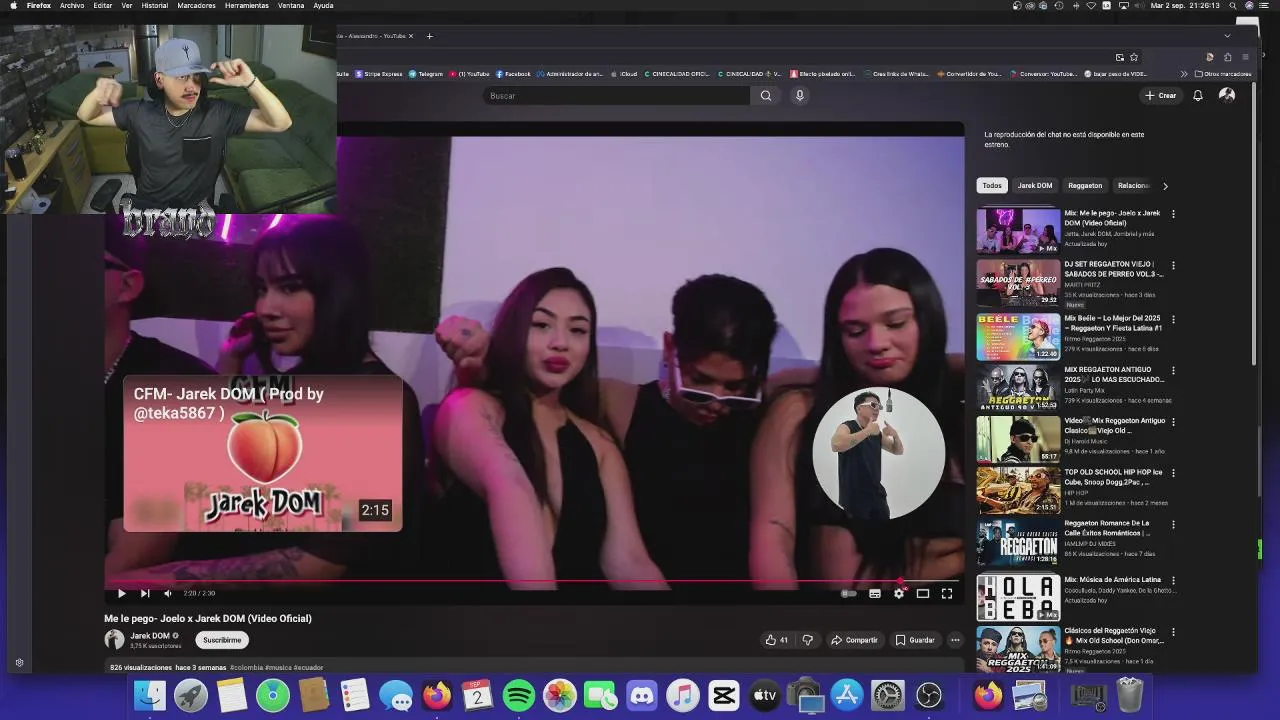The width and height of the screenshot is (1280, 720).
Task: Open options for Reggaeton Romance De La Calle
Action: click(1173, 524)
